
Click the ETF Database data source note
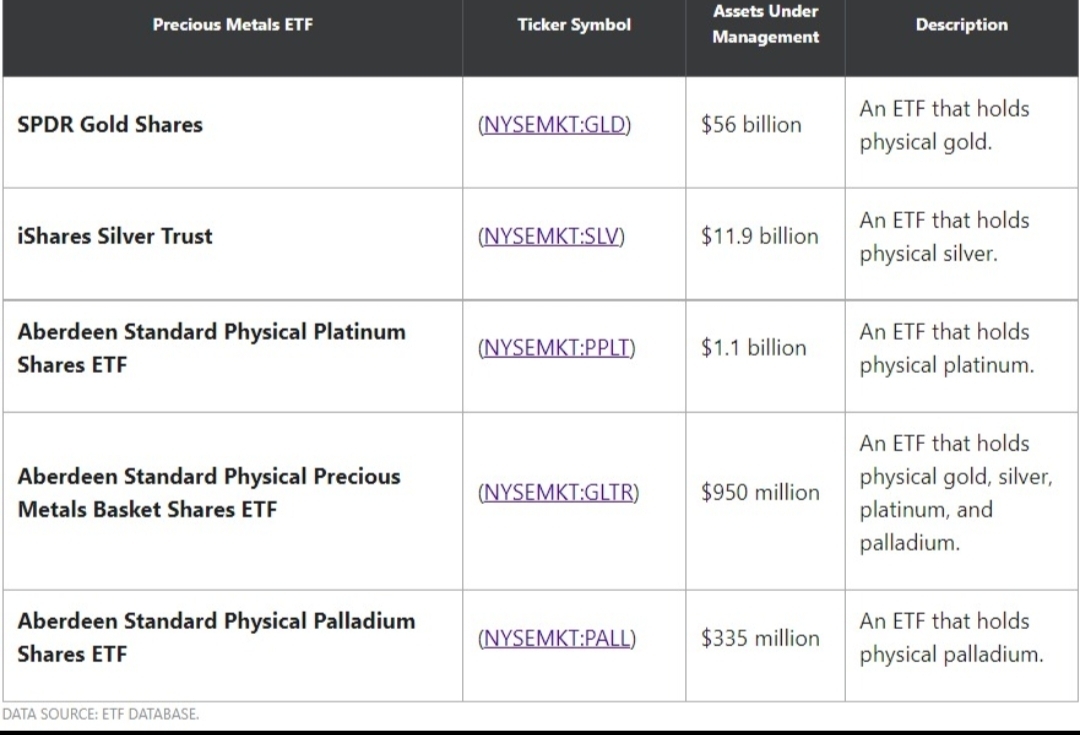coord(100,714)
